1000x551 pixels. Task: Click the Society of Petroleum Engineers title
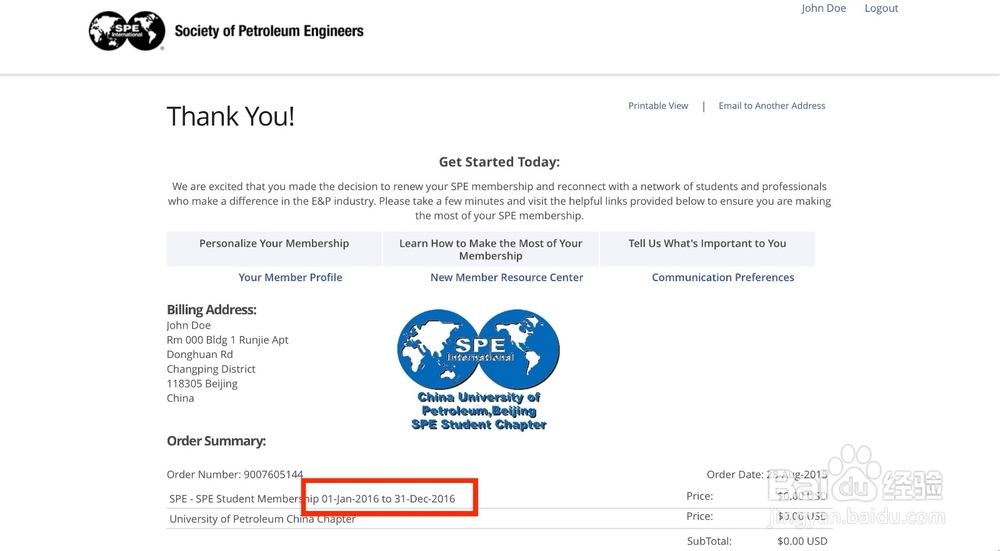(x=269, y=31)
